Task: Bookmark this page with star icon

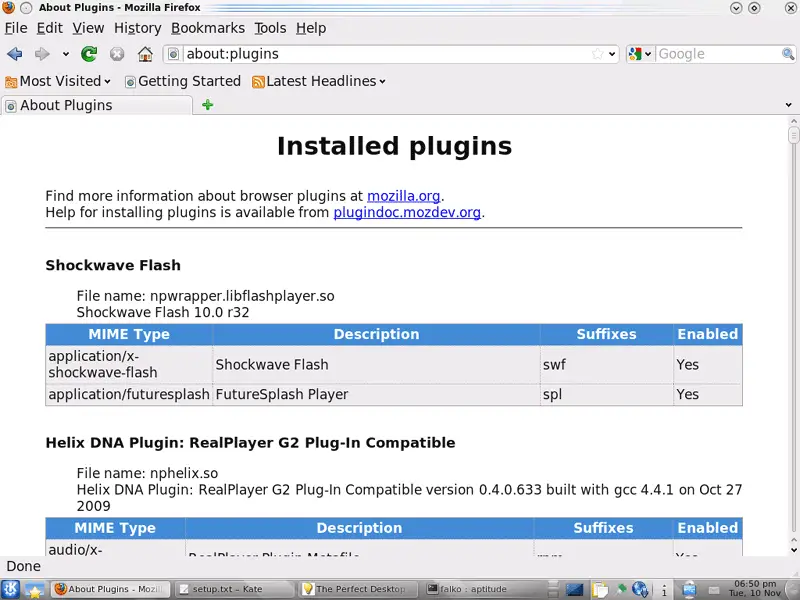Action: pos(597,54)
